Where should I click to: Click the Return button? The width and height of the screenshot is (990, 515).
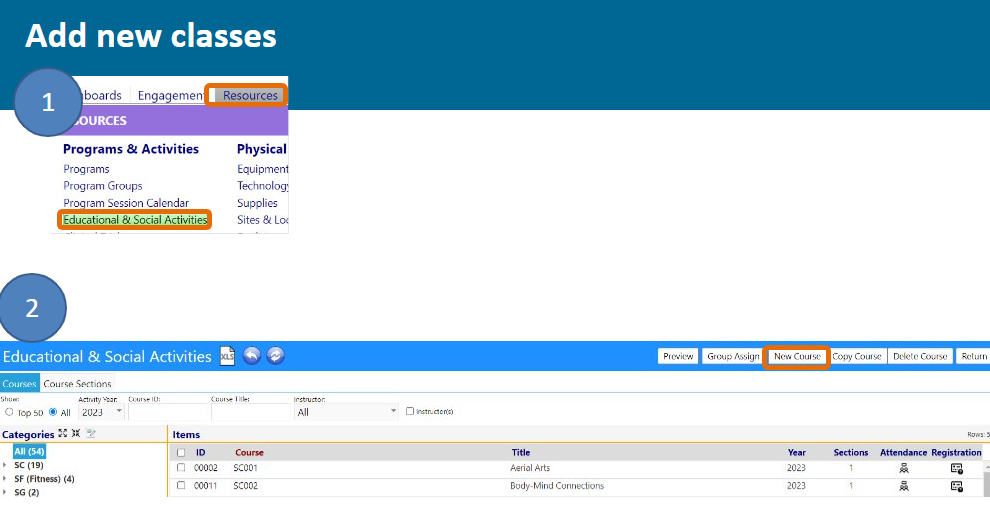click(x=973, y=356)
